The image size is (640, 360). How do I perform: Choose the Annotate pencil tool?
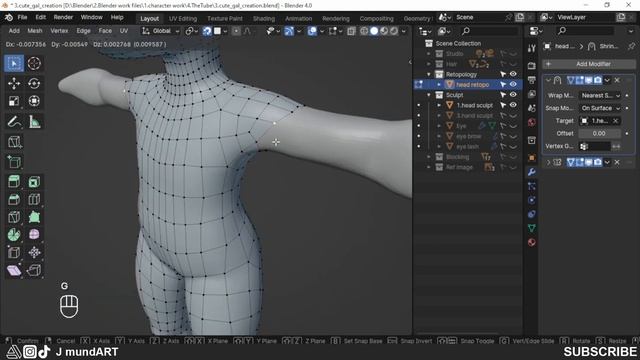pos(14,122)
